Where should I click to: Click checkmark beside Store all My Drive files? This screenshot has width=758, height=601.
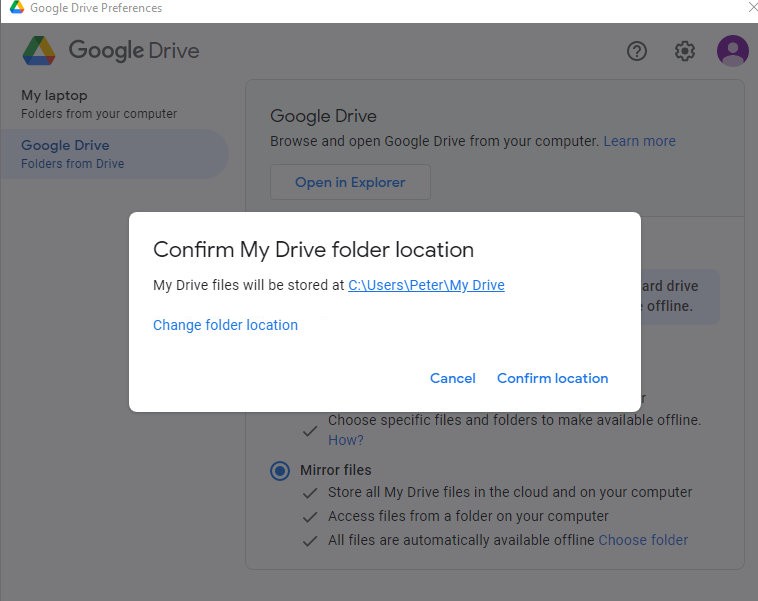(310, 493)
